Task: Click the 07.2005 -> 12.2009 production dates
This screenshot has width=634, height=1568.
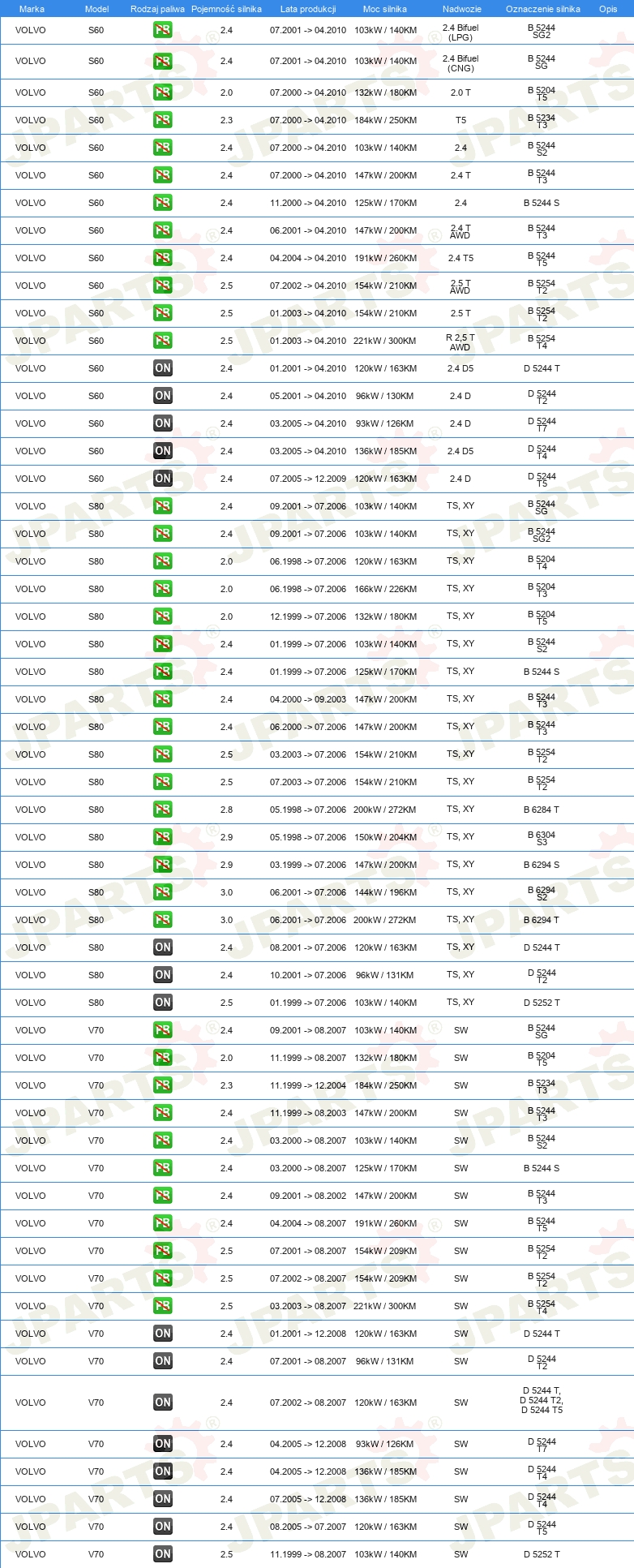Action: [308, 479]
